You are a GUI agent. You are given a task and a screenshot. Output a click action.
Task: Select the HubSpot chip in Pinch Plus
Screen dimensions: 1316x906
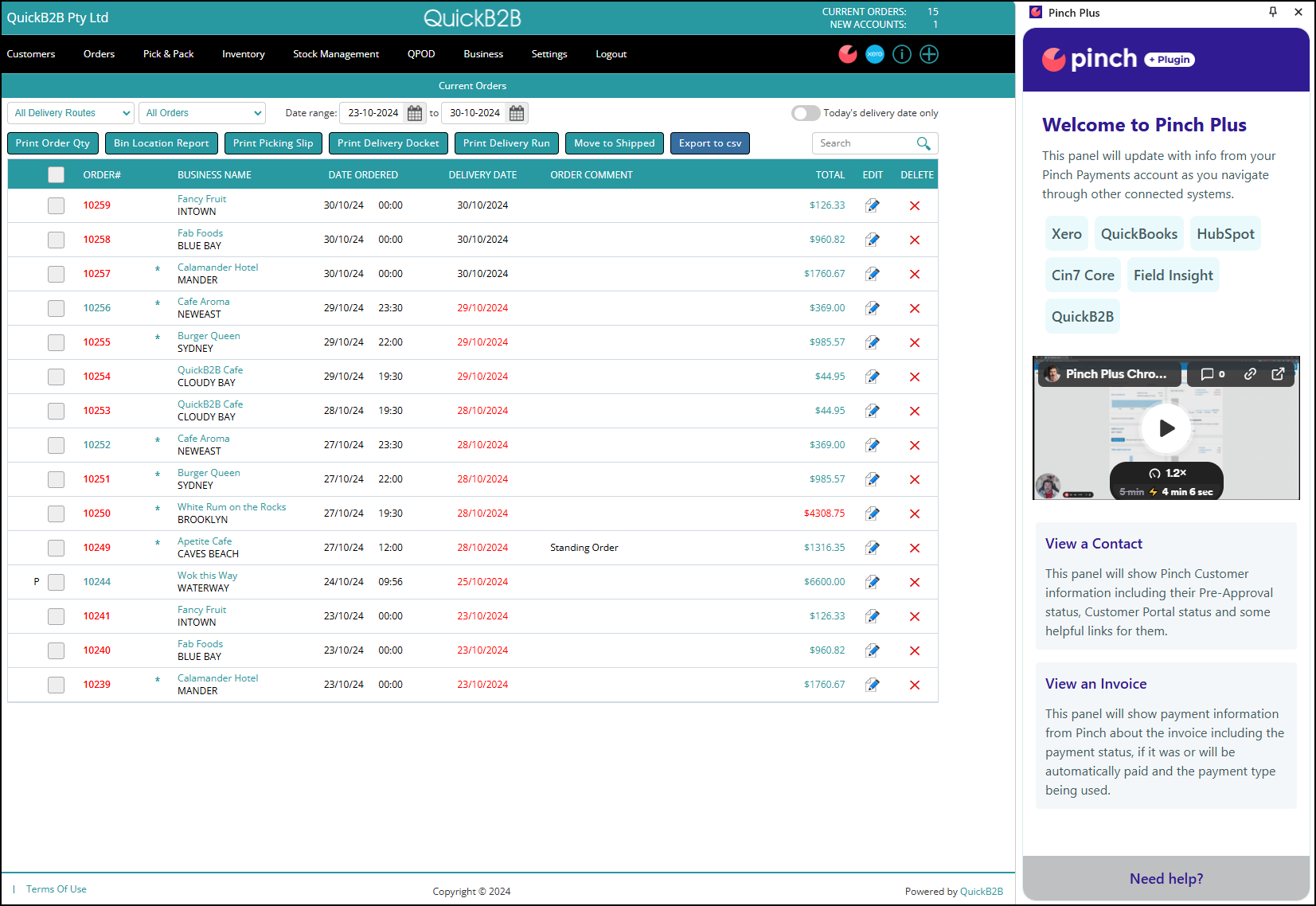[1225, 234]
